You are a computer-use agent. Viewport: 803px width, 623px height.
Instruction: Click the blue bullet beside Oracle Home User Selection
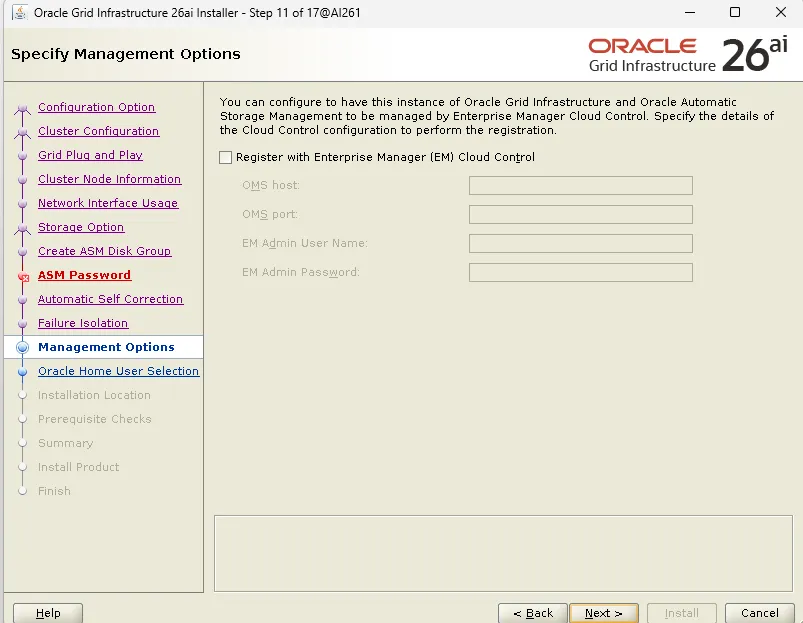(22, 372)
